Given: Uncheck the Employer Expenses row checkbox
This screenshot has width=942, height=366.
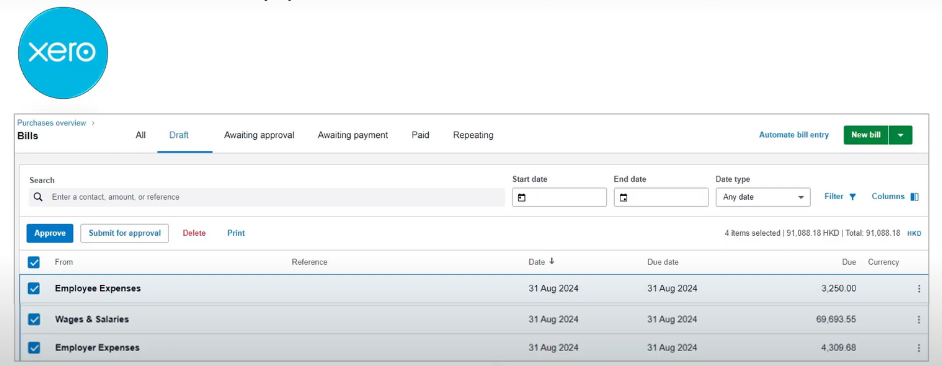Looking at the screenshot, I should click(x=34, y=347).
